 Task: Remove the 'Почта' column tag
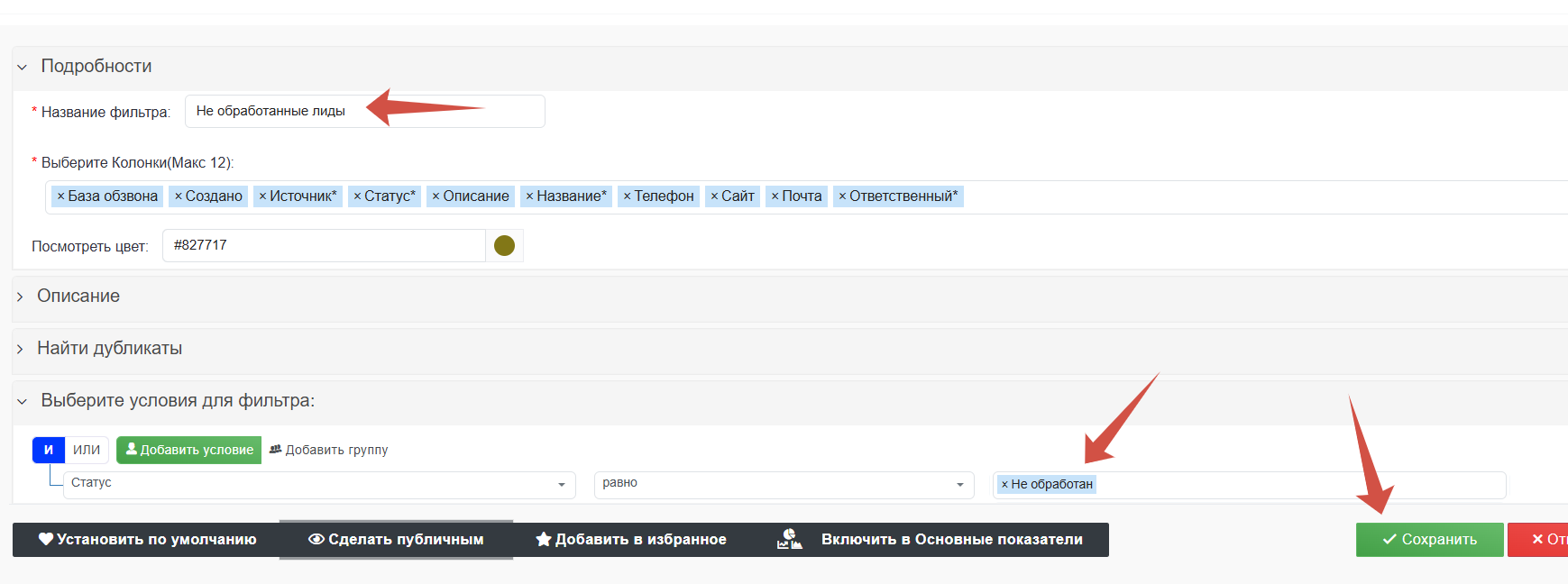click(775, 196)
